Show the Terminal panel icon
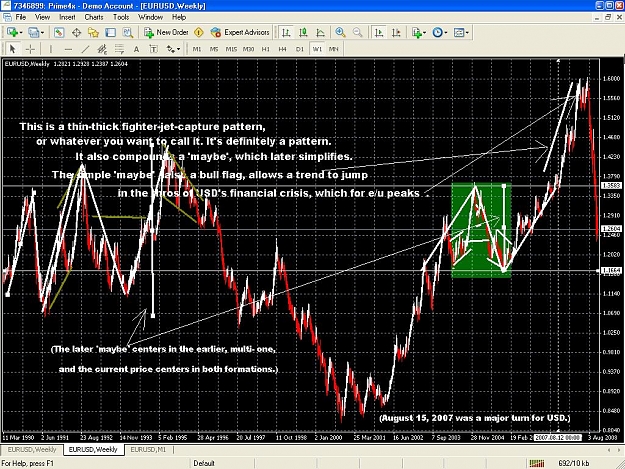The height and width of the screenshot is (469, 625). click(x=110, y=33)
